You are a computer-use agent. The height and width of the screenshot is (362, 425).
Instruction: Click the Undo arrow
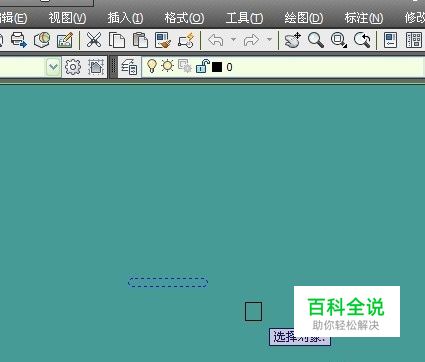coord(216,40)
